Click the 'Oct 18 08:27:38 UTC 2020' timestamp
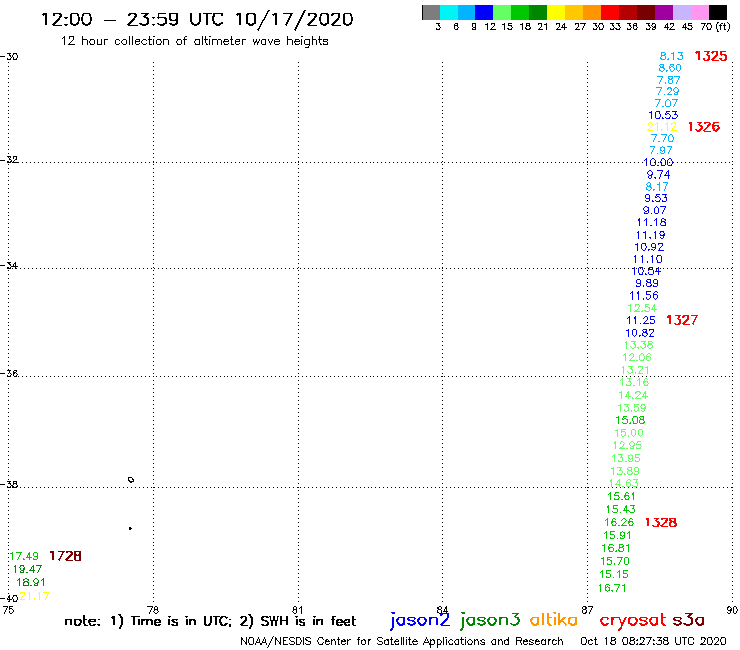This screenshot has width=740, height=650. click(653, 641)
